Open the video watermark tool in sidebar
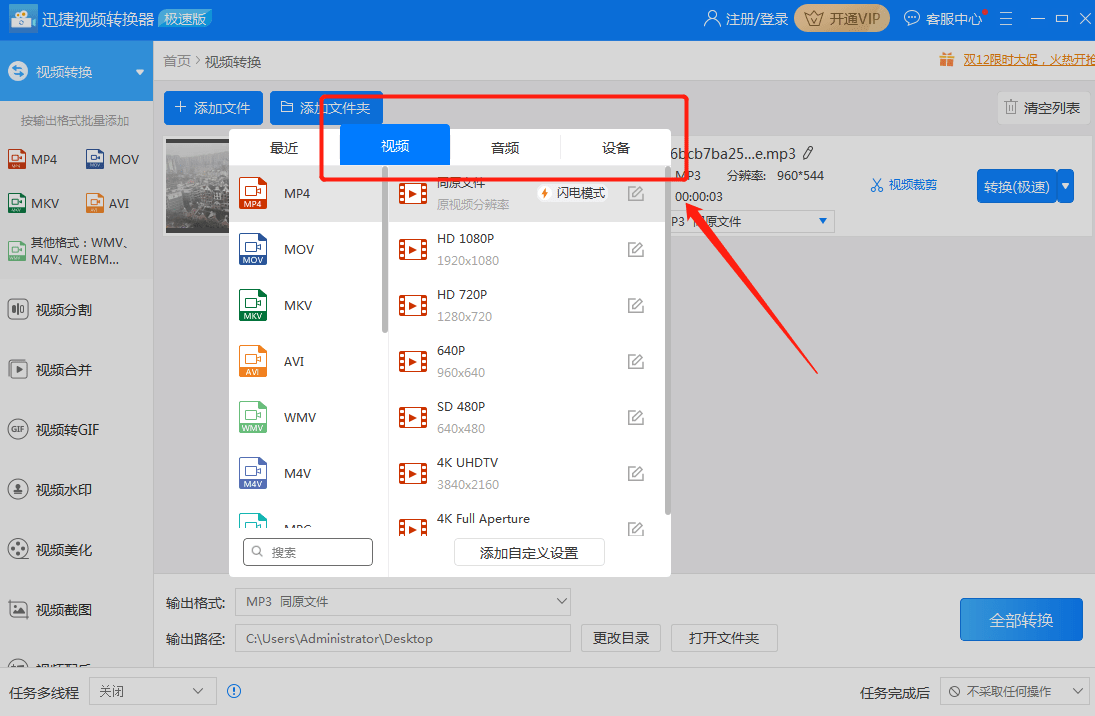 coord(64,490)
